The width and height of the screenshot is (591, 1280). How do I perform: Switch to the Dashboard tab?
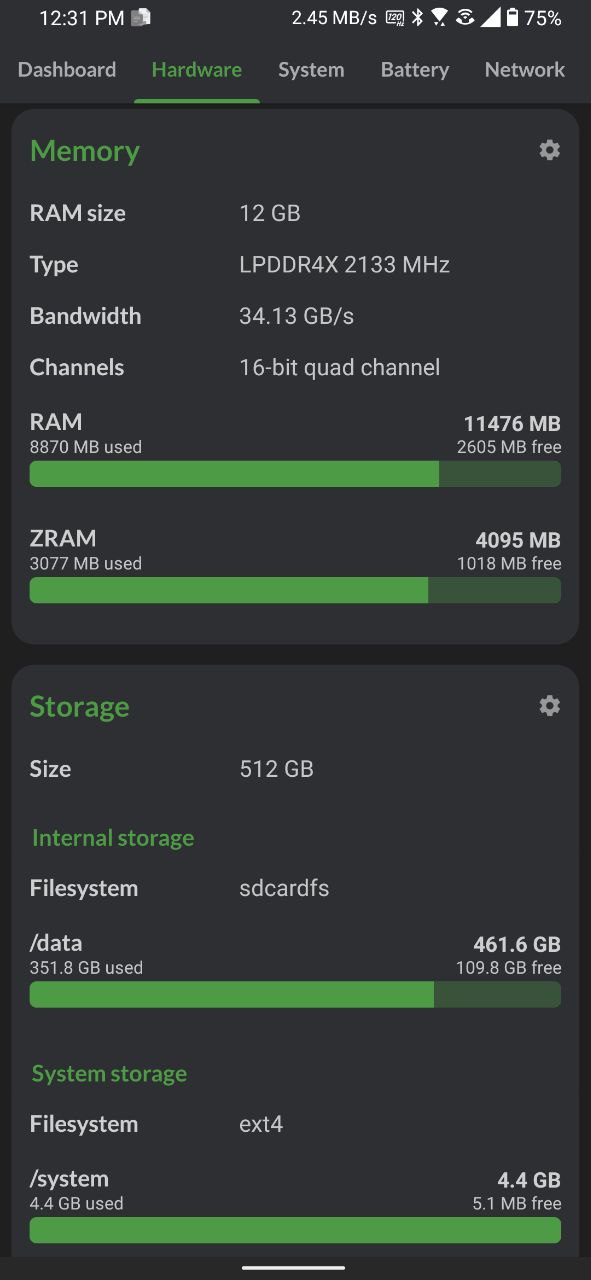tap(67, 70)
